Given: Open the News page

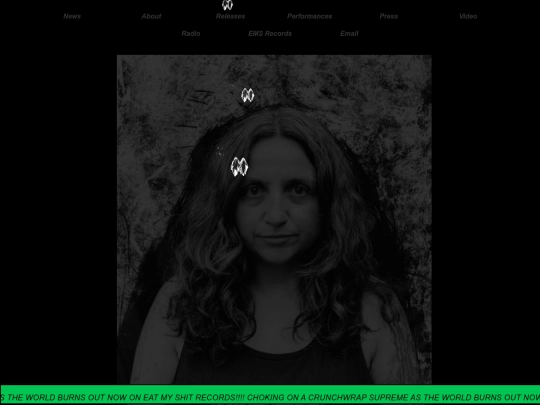Looking at the screenshot, I should (72, 16).
